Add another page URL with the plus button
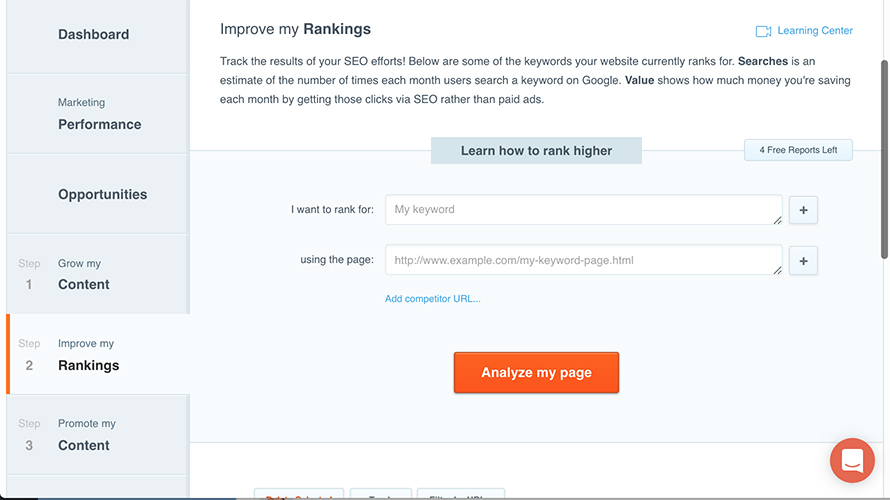Viewport: 890px width, 500px height. (803, 261)
